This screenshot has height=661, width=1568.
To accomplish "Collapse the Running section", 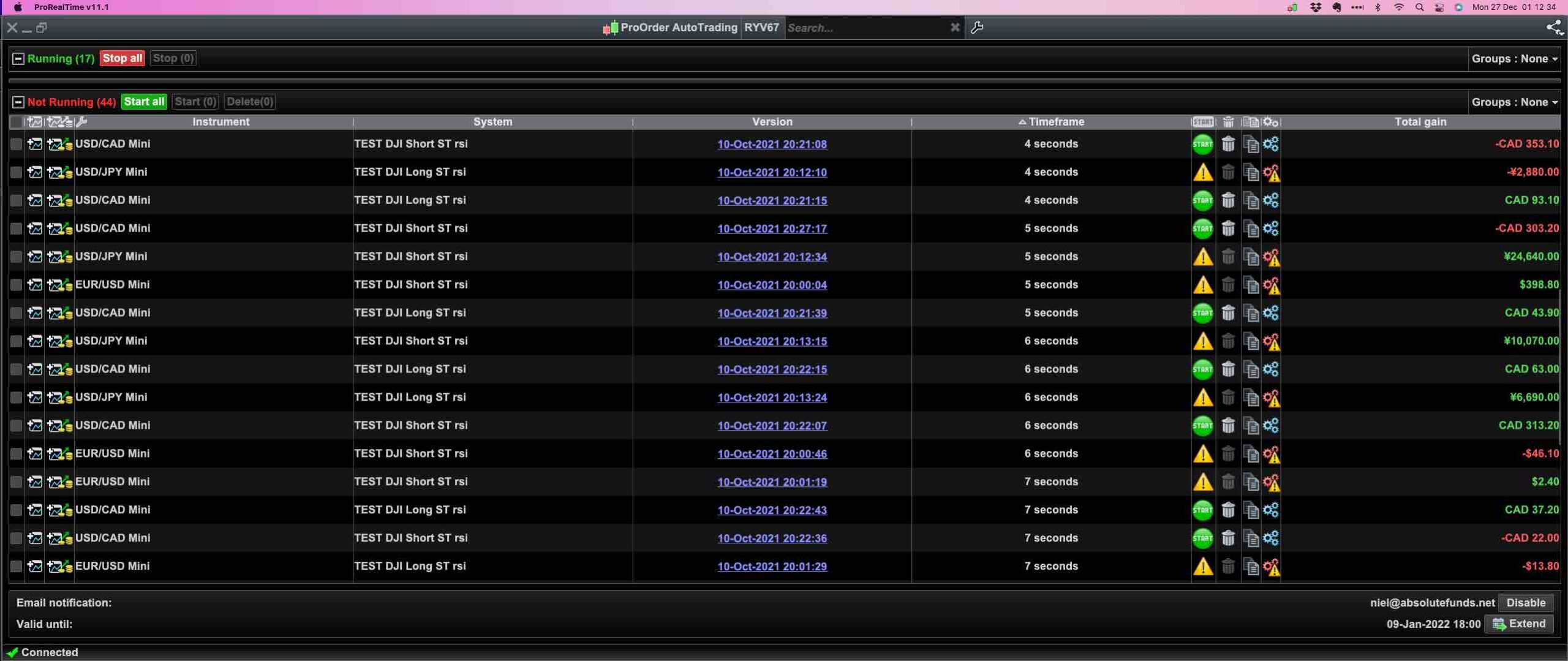I will (x=18, y=59).
